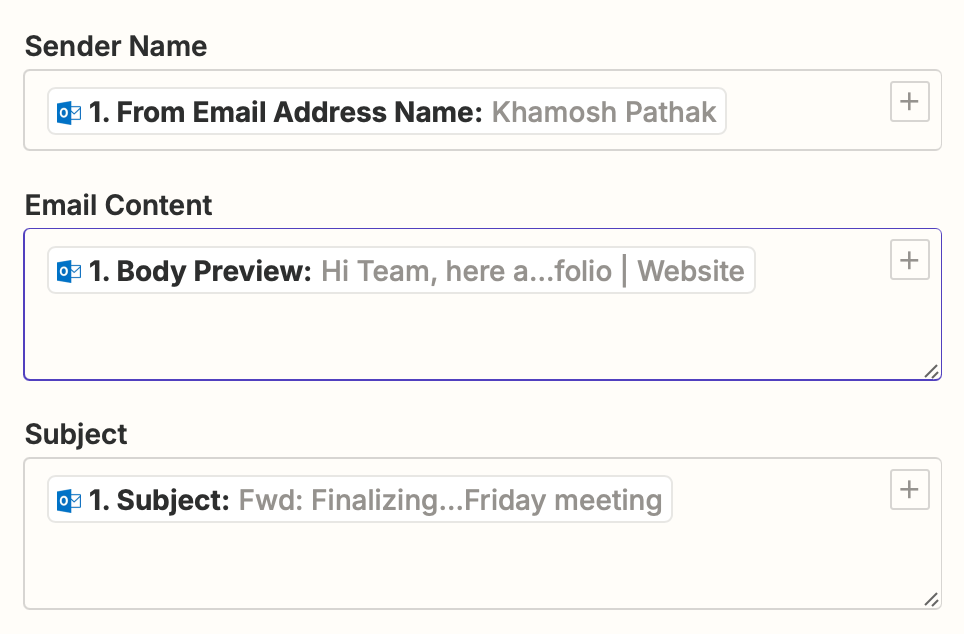
Task: Select the "1. Body Preview:" bold label
Action: pyautogui.click(x=201, y=271)
